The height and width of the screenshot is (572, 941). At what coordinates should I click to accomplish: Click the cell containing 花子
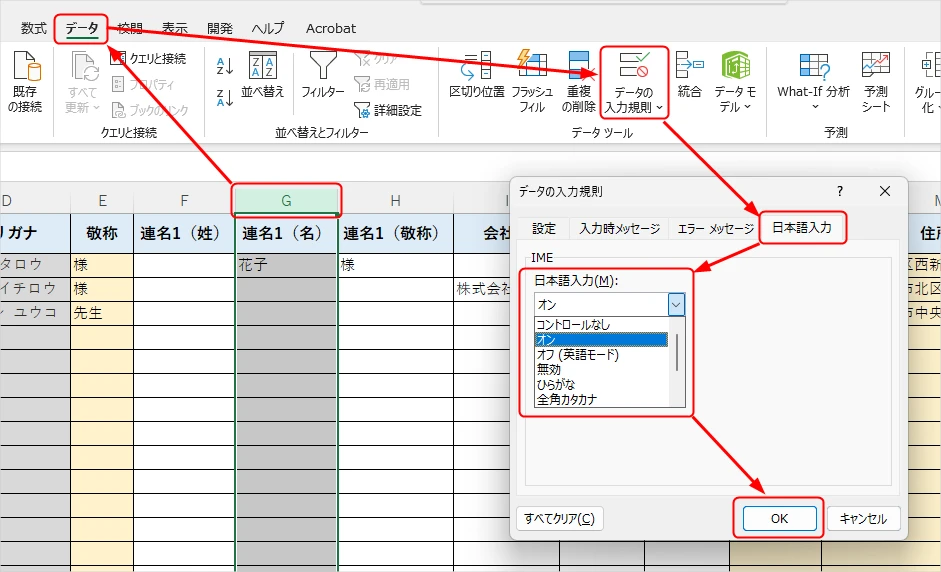tap(286, 265)
